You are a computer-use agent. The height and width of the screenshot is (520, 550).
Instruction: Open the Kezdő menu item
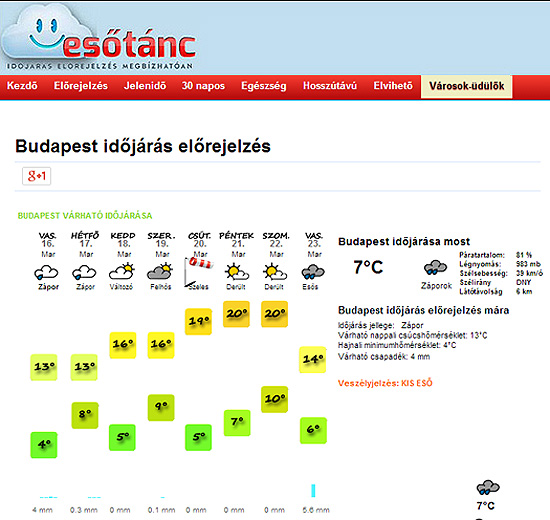tap(22, 86)
